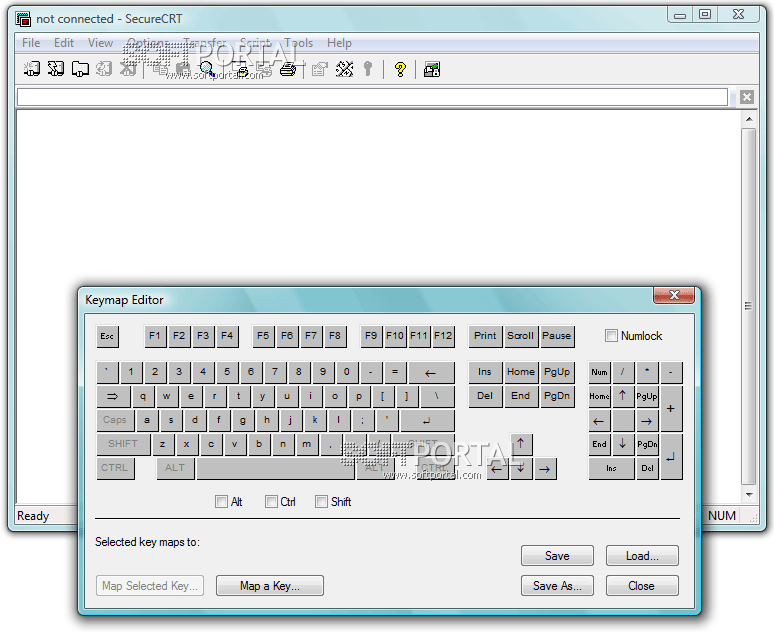Click the Save As... button
774x632 pixels.
tap(557, 586)
